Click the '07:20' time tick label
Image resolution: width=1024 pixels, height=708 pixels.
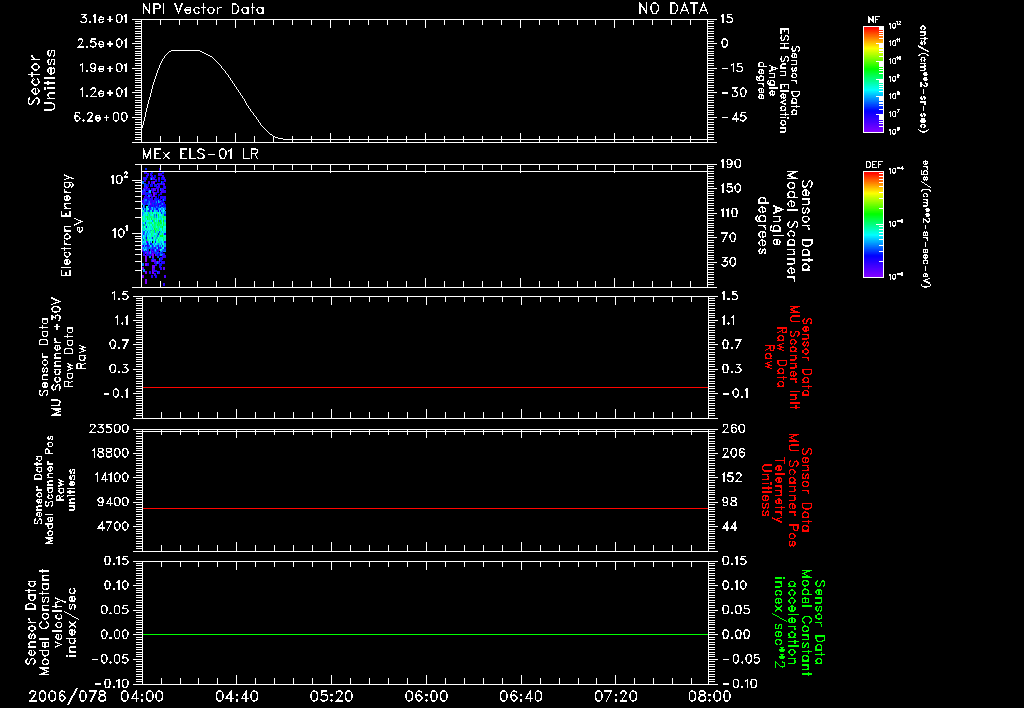615,696
